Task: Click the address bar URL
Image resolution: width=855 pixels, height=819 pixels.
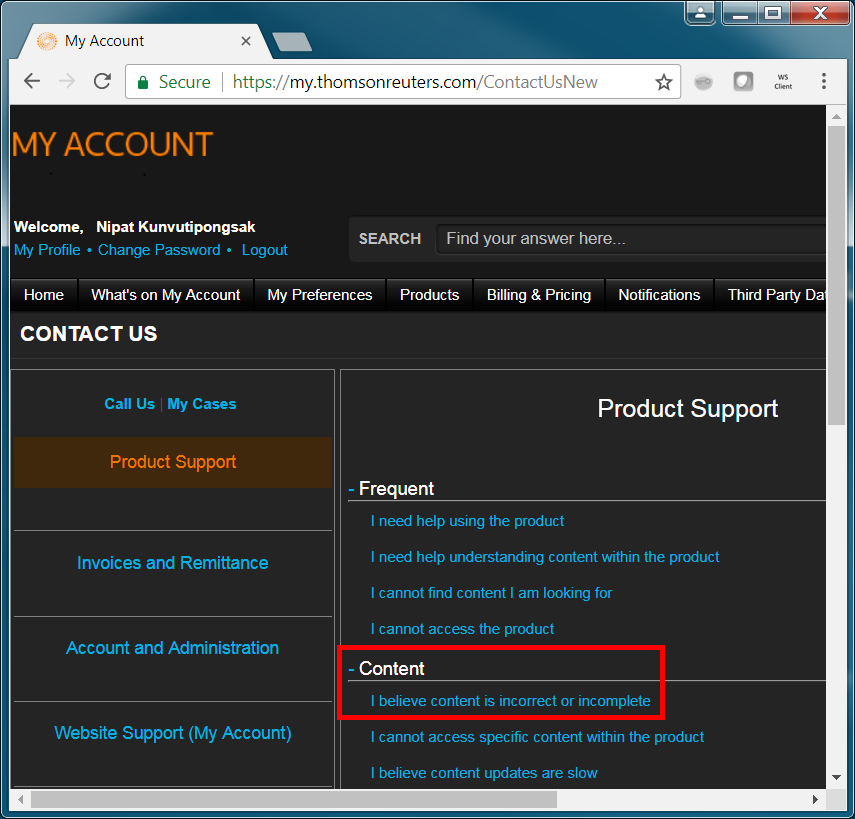Action: (x=415, y=82)
